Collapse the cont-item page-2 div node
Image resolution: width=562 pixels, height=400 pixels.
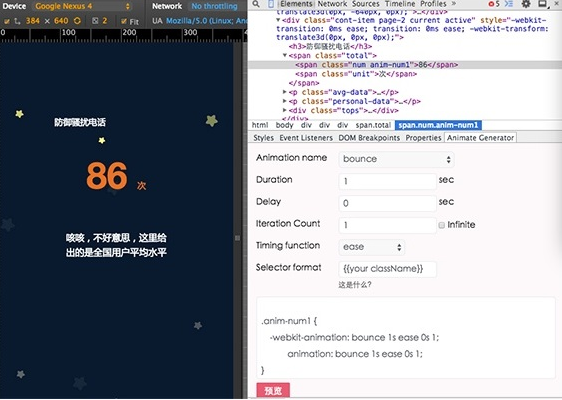pyautogui.click(x=278, y=20)
